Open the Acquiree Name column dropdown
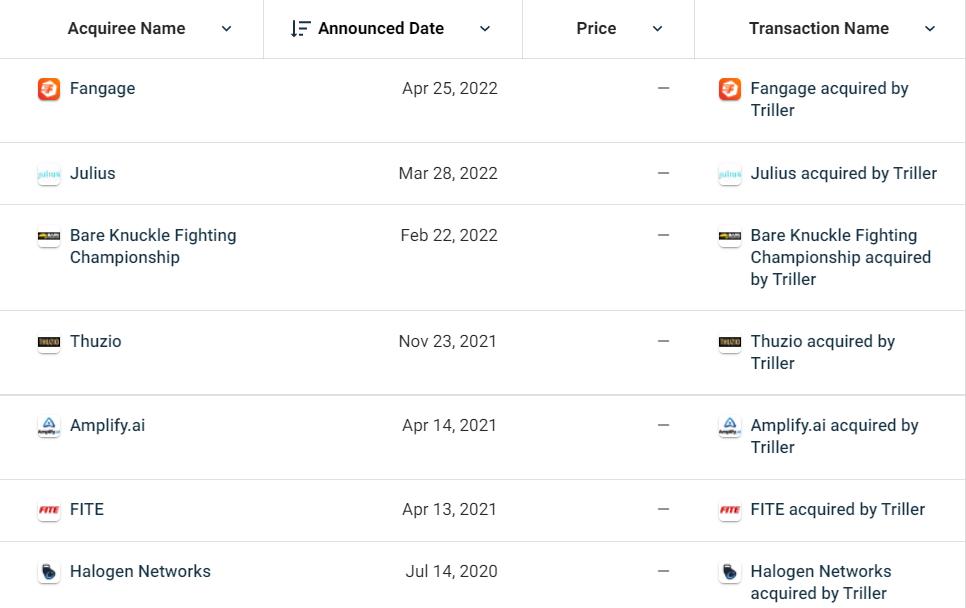The image size is (966, 608). pyautogui.click(x=226, y=29)
